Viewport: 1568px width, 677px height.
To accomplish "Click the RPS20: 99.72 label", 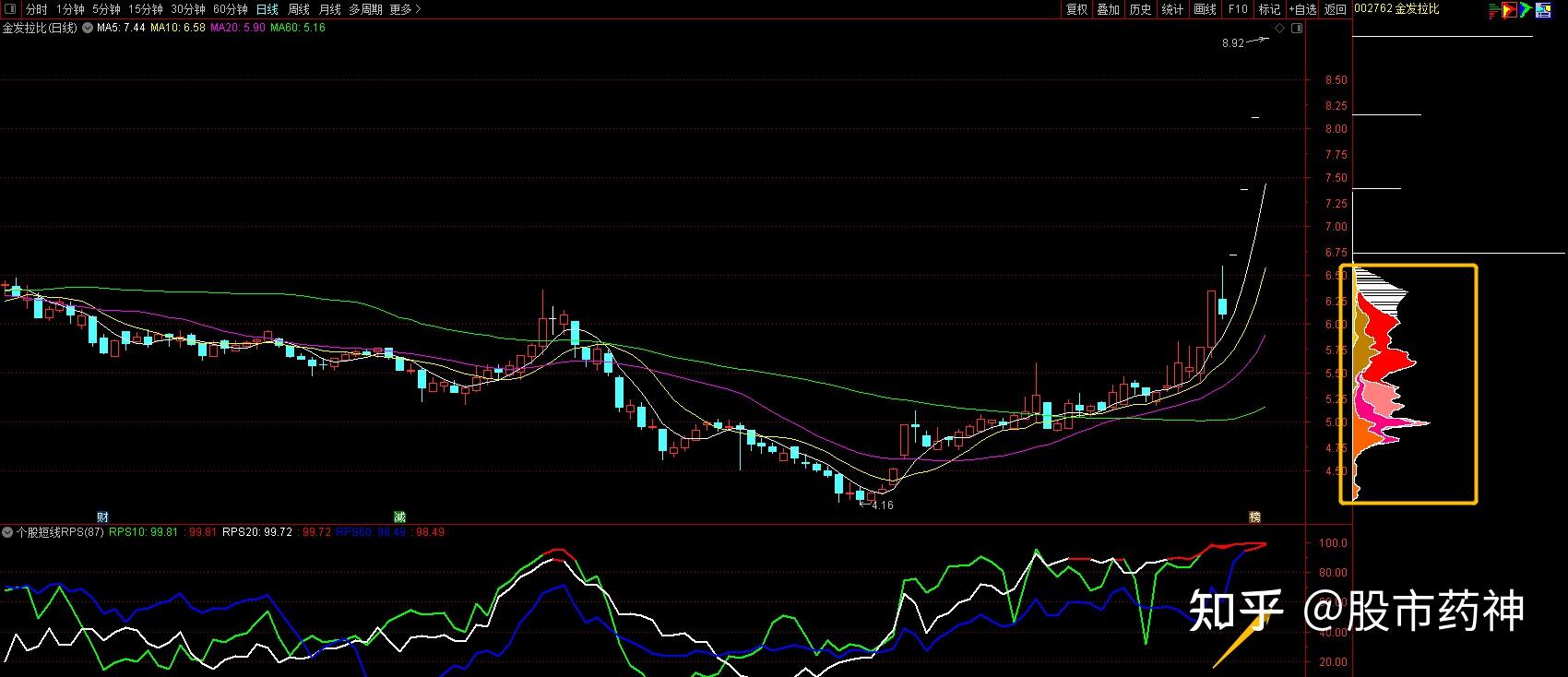I will [x=257, y=532].
